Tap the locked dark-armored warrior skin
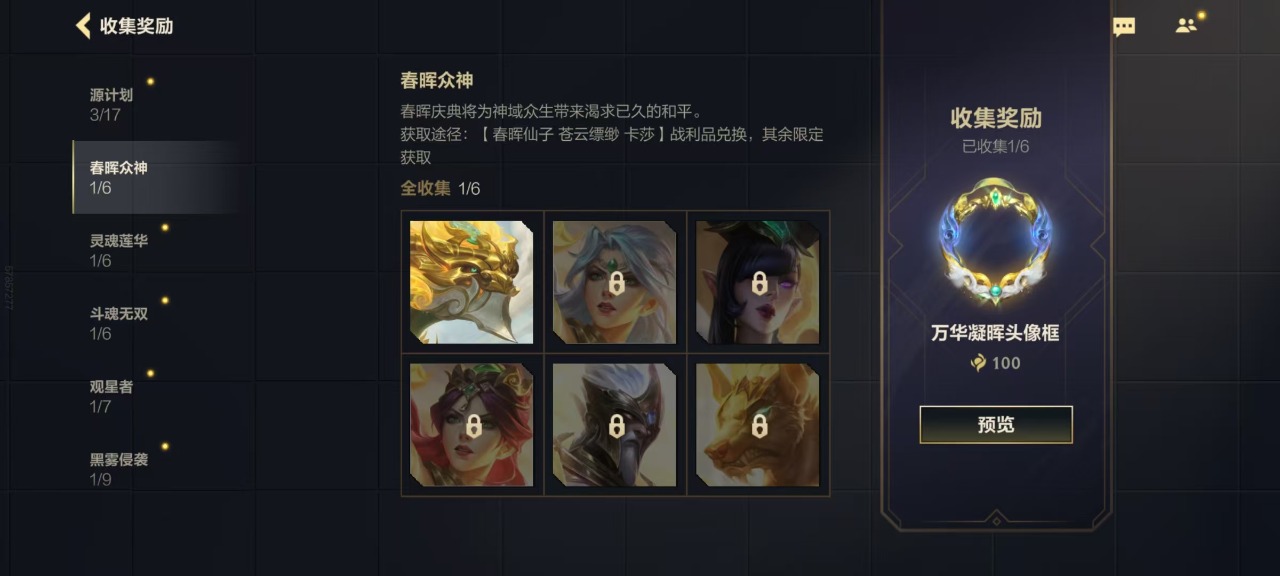1280x576 pixels. 615,425
